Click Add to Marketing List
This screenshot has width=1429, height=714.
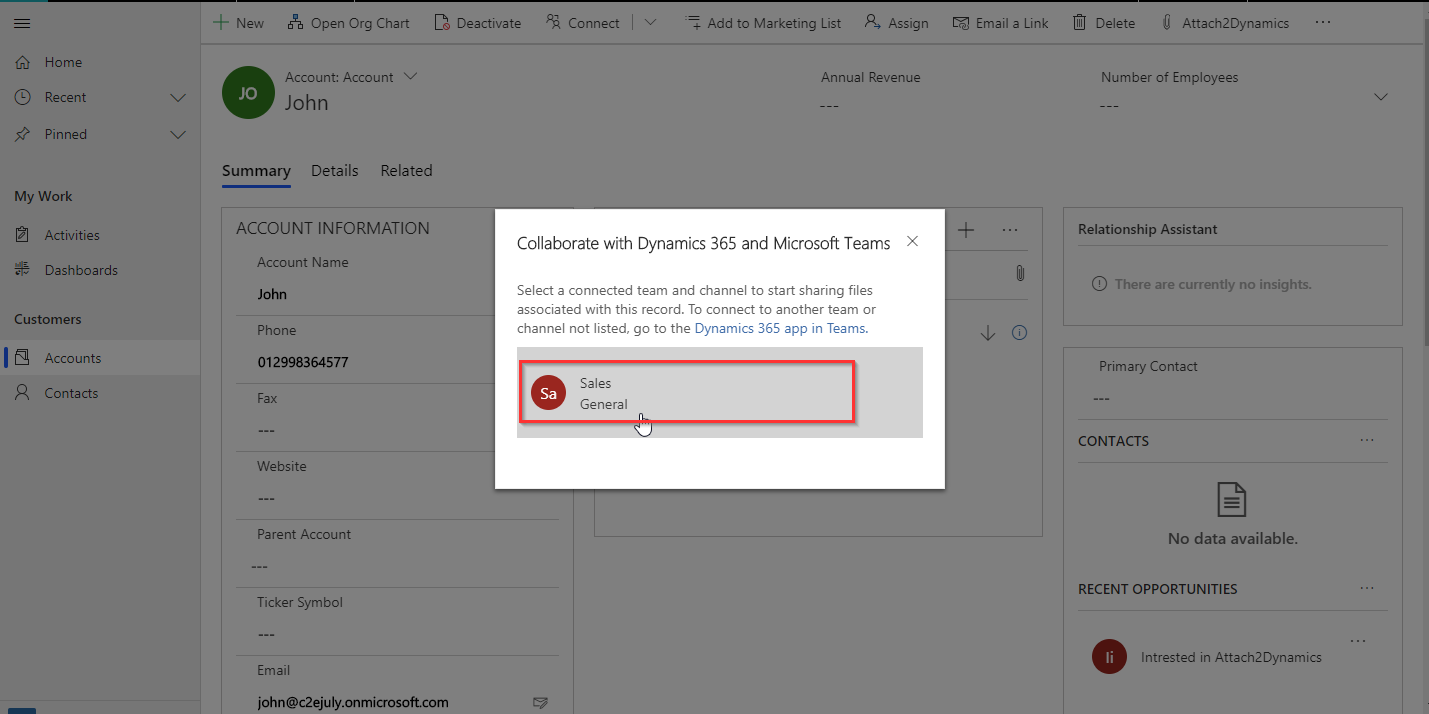(763, 23)
